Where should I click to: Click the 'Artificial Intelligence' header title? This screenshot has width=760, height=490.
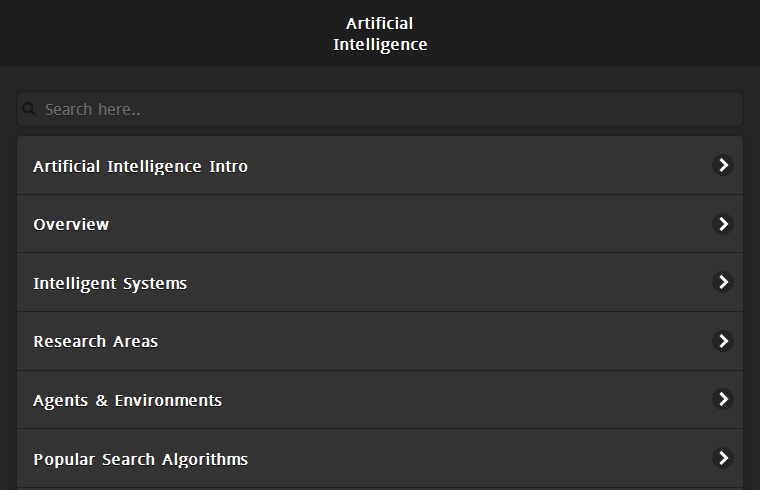pyautogui.click(x=380, y=34)
